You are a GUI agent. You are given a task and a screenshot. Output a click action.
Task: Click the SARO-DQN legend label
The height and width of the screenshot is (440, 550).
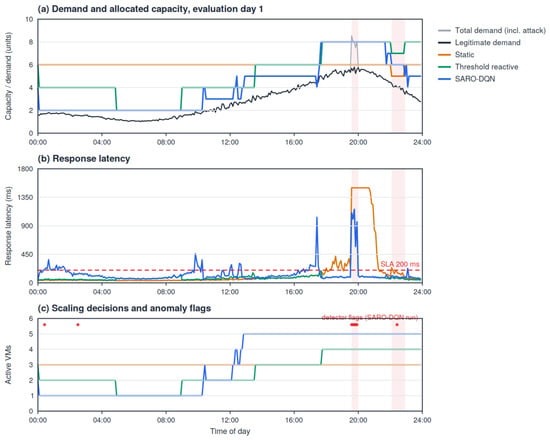[x=475, y=79]
